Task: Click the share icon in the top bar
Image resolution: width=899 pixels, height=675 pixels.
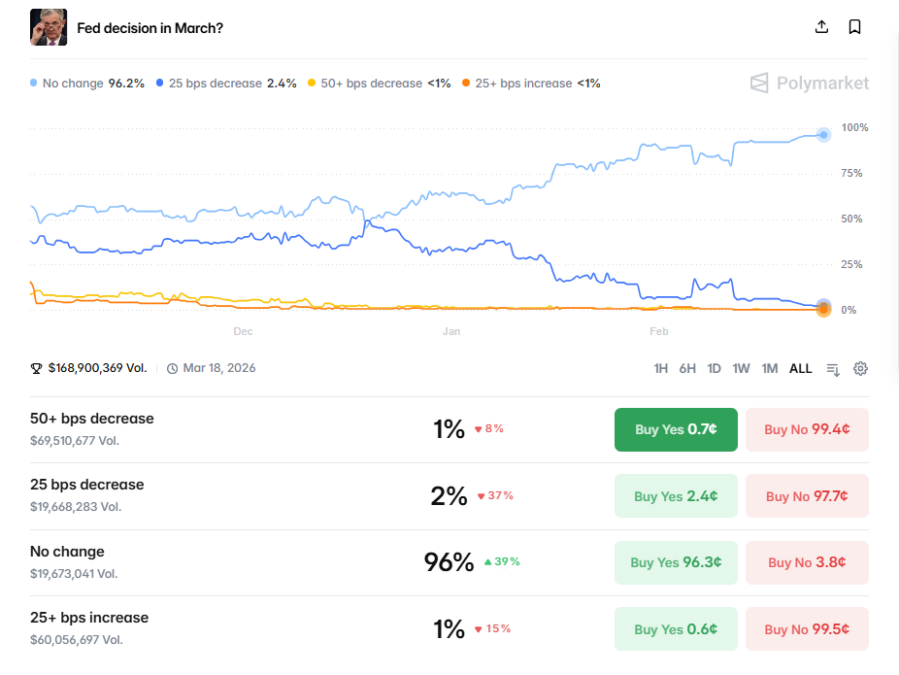Action: [x=821, y=27]
